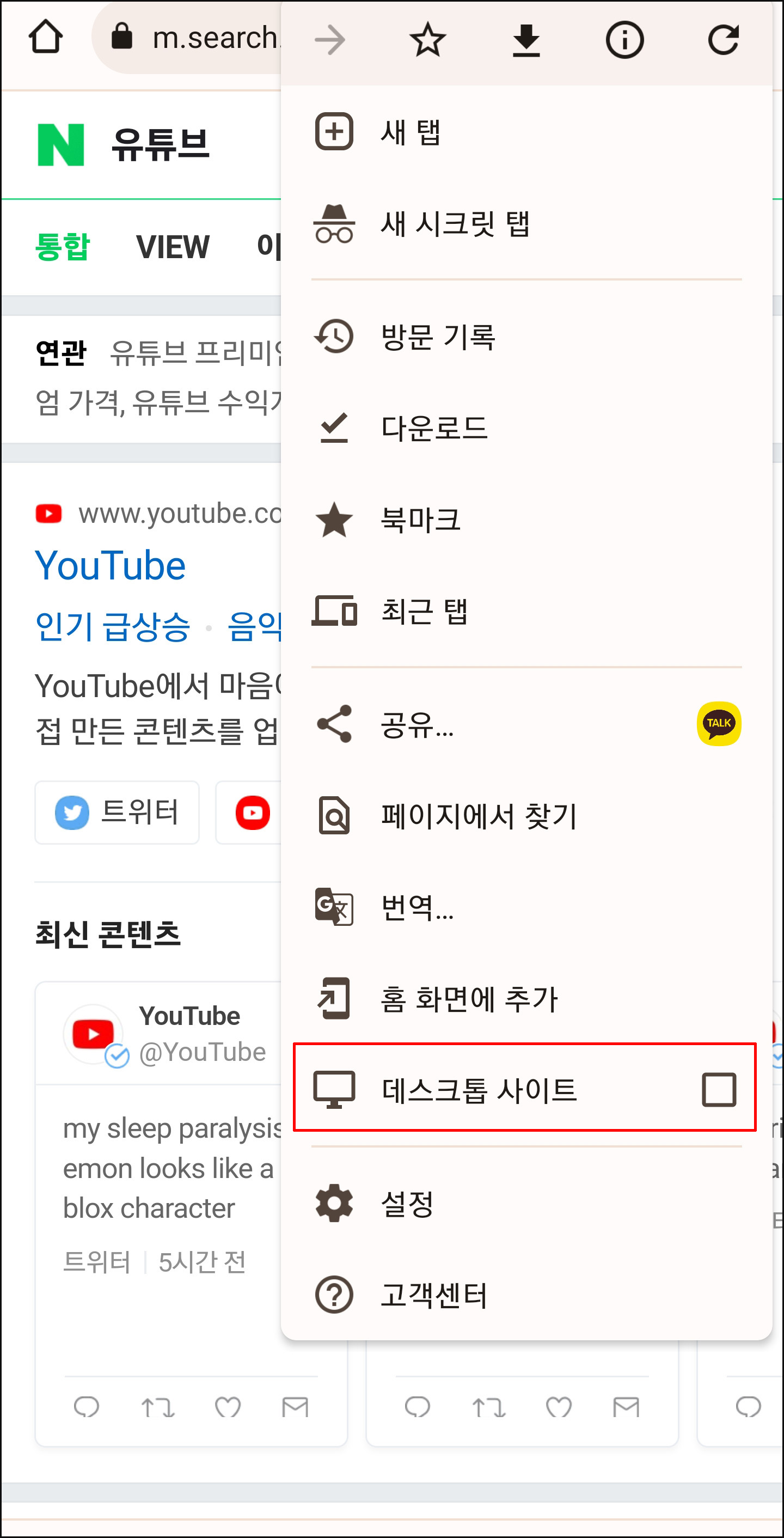Open 새 시크릿 탭 menu item

pos(526,224)
